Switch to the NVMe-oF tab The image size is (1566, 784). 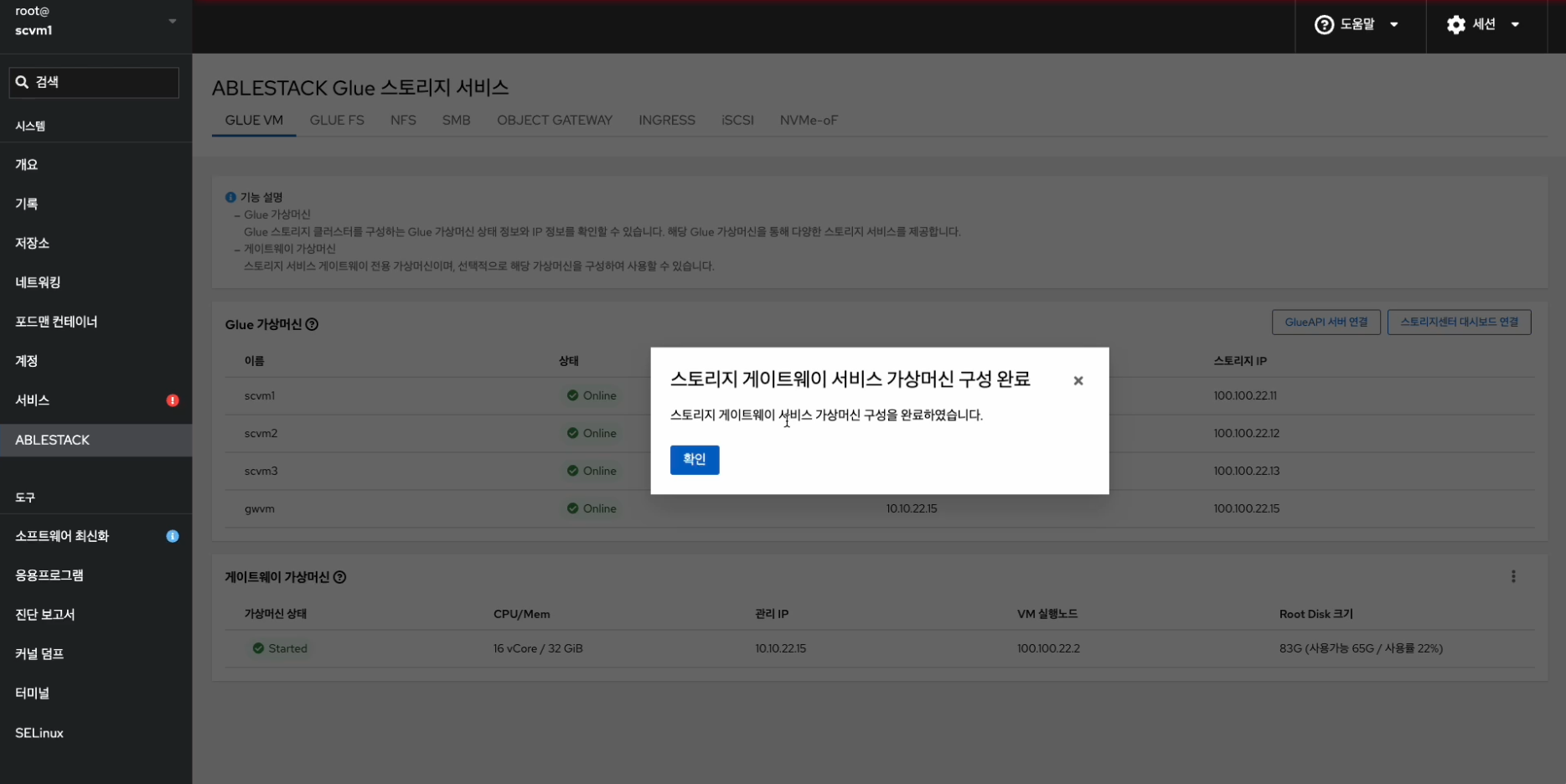[x=809, y=121]
